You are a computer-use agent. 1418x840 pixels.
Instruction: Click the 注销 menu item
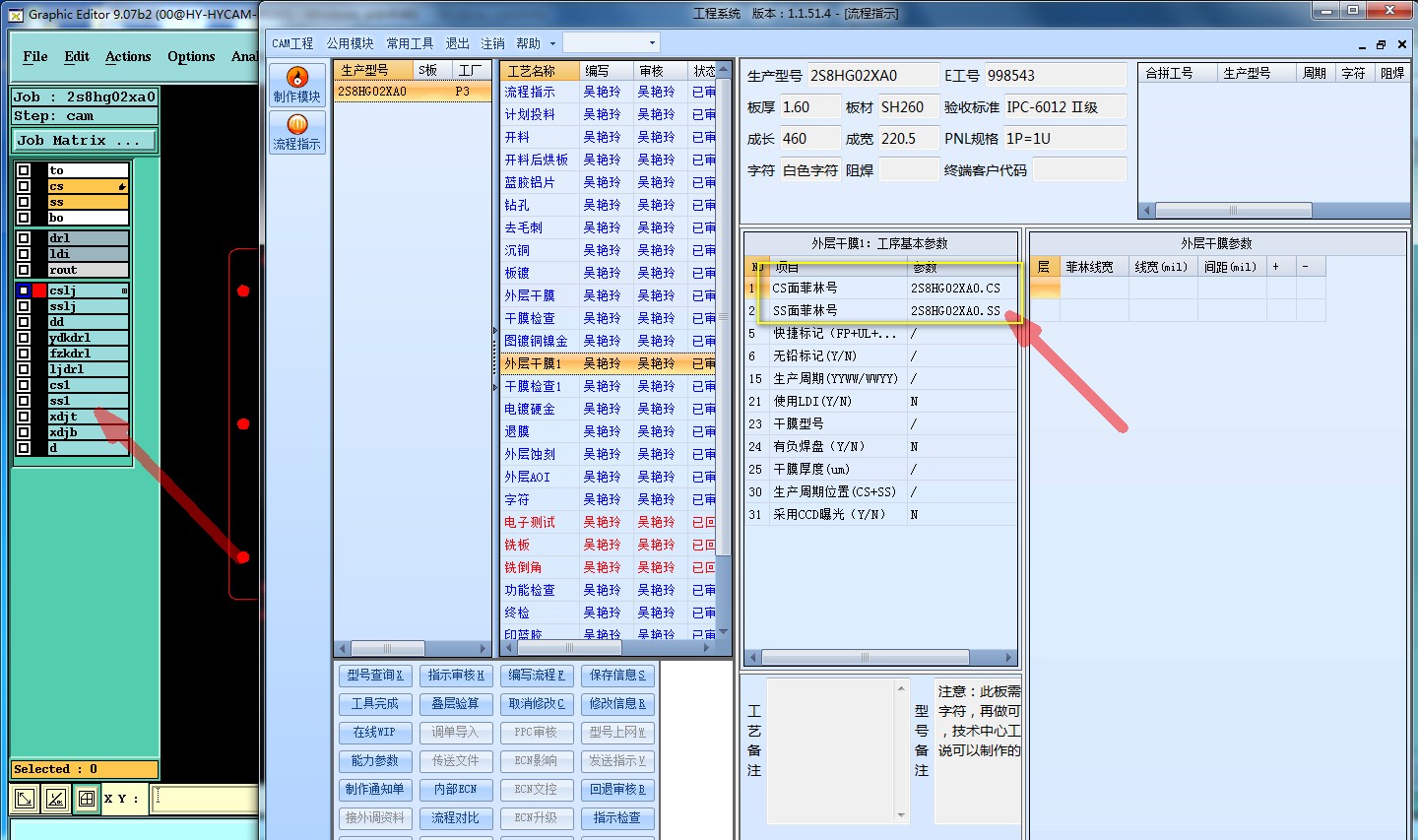point(492,43)
